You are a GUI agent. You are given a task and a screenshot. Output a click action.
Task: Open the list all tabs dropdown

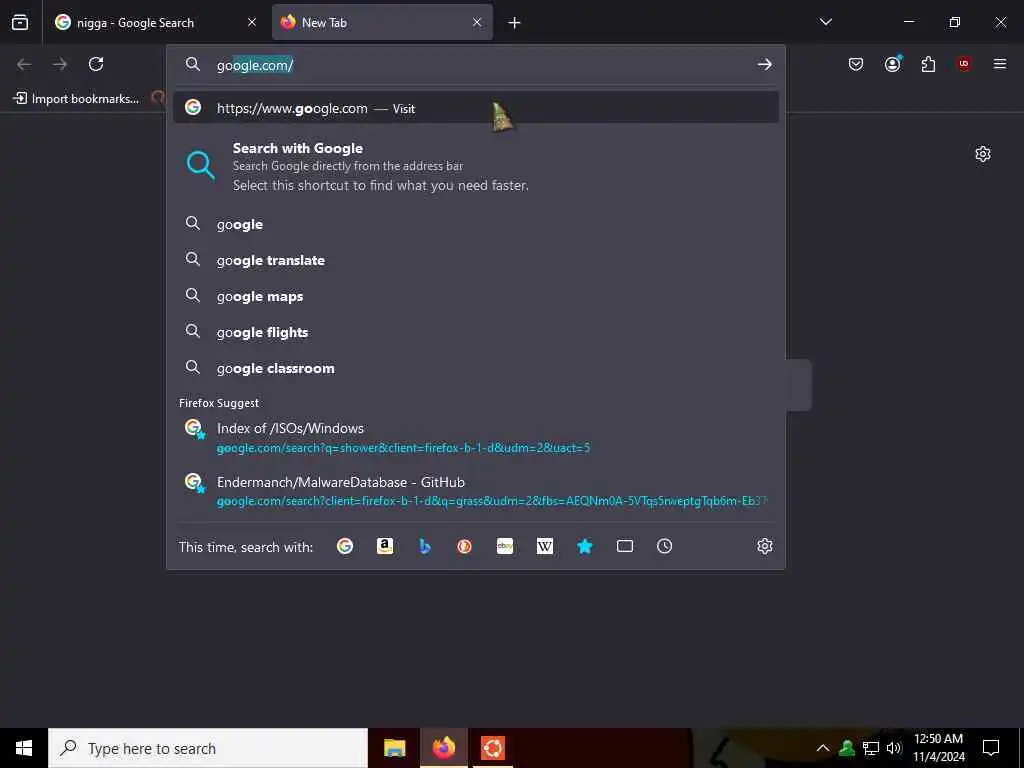click(x=825, y=22)
